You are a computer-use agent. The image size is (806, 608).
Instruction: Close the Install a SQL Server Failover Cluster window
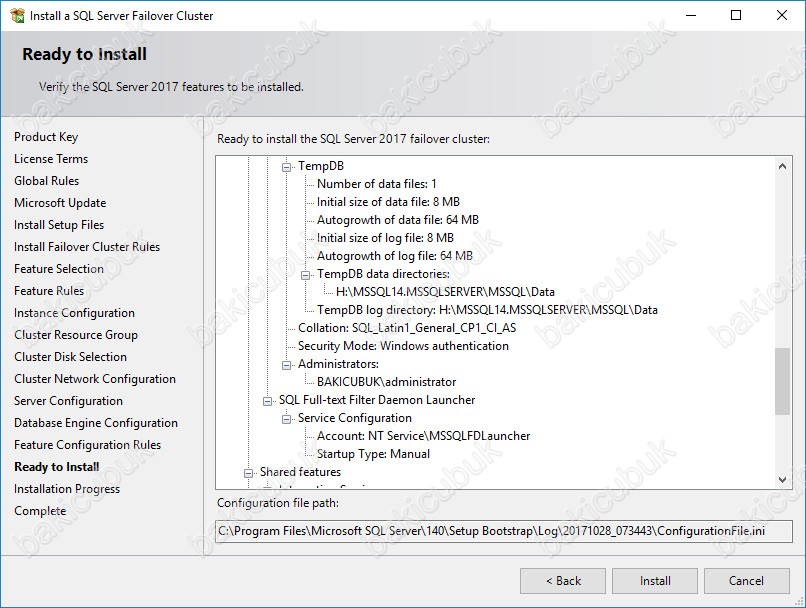tap(782, 15)
